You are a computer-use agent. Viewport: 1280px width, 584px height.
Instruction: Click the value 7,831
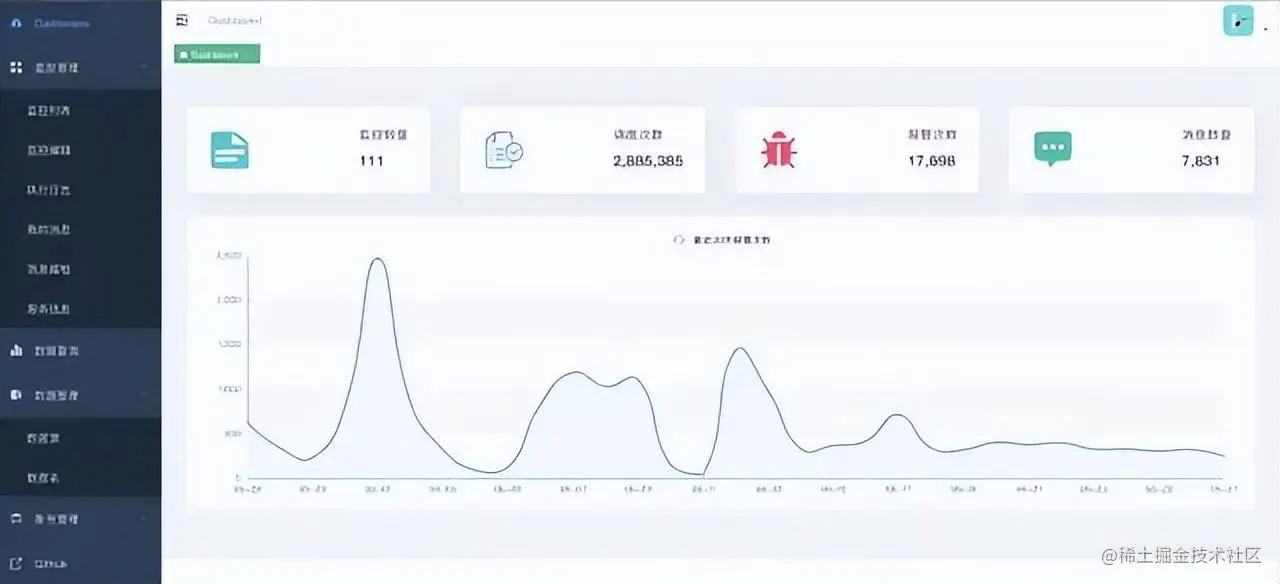(1201, 160)
